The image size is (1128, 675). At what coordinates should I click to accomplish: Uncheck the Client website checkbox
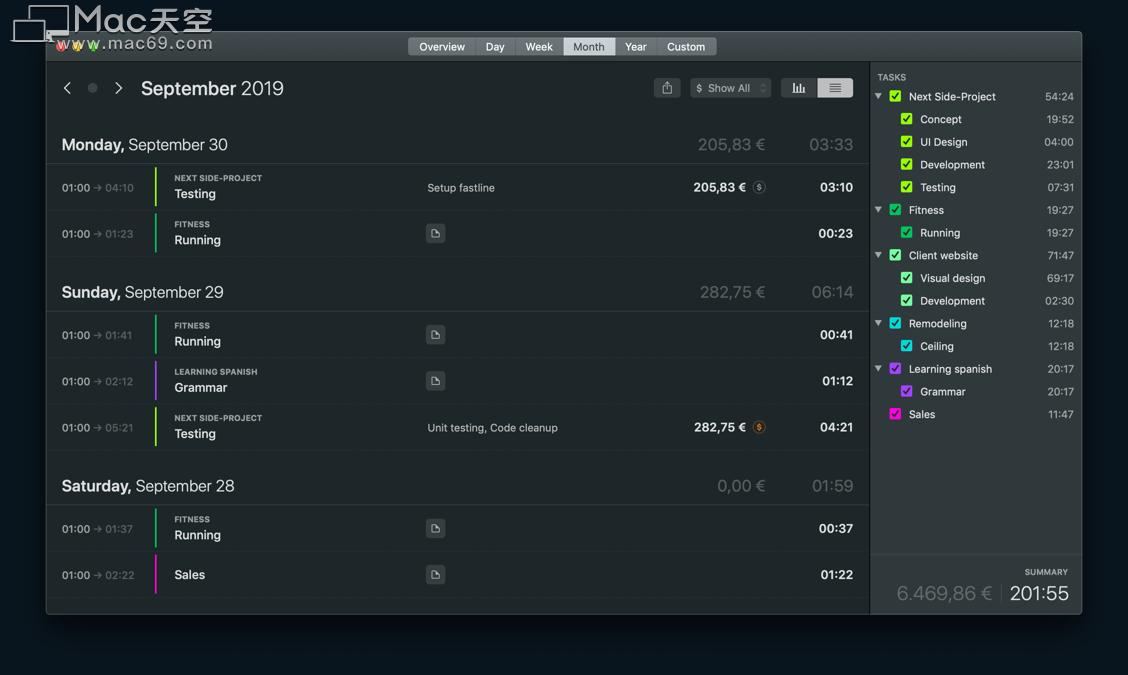tap(896, 255)
